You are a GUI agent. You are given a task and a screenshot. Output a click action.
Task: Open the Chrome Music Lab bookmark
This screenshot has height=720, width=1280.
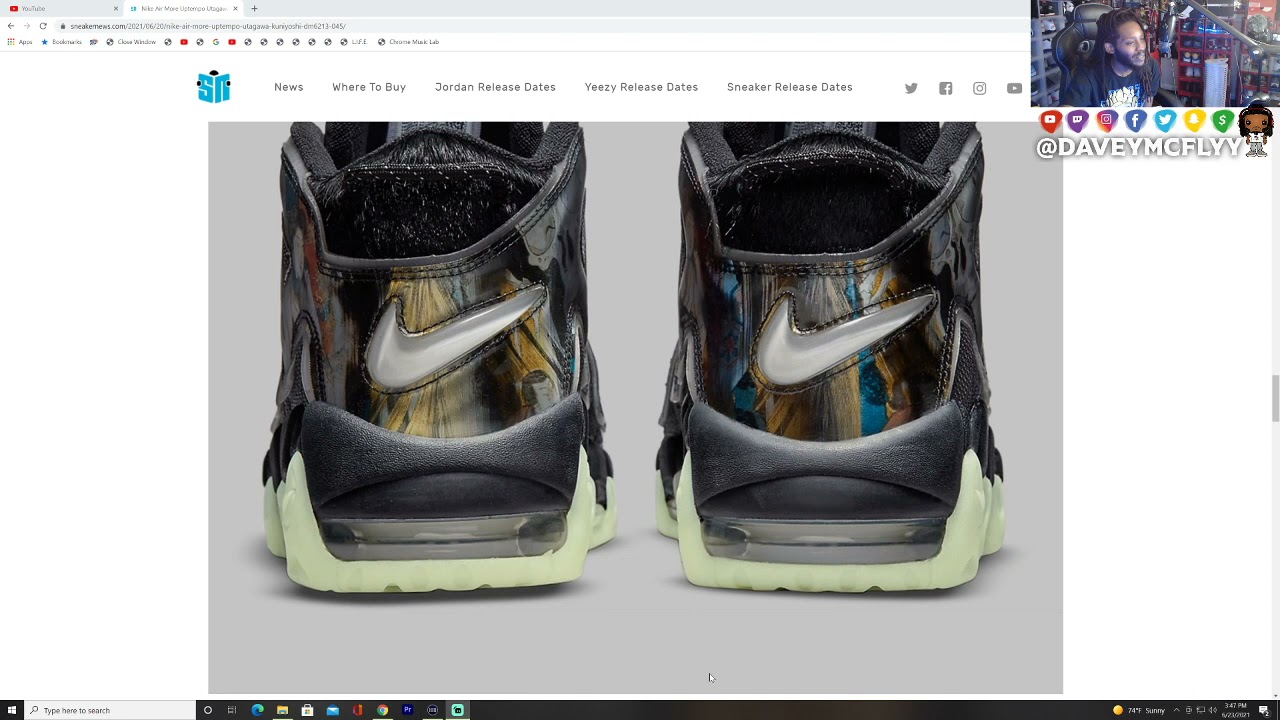click(x=409, y=42)
